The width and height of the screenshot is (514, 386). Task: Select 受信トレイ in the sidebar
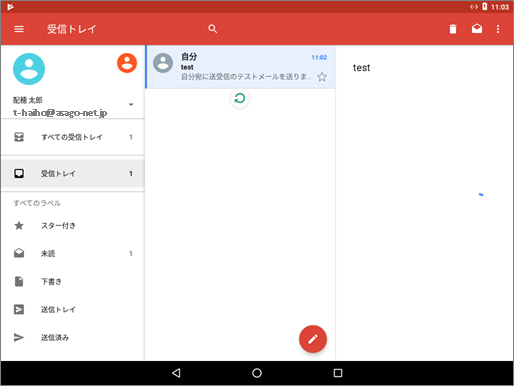tap(73, 173)
